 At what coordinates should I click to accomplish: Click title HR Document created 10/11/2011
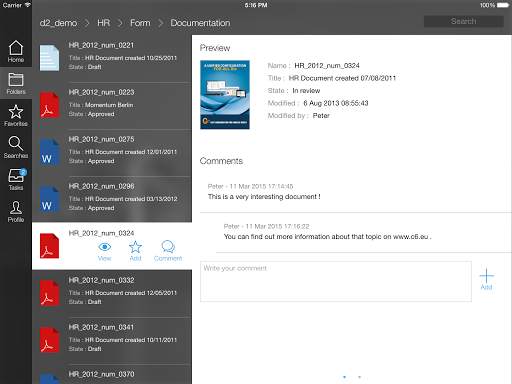(x=131, y=340)
